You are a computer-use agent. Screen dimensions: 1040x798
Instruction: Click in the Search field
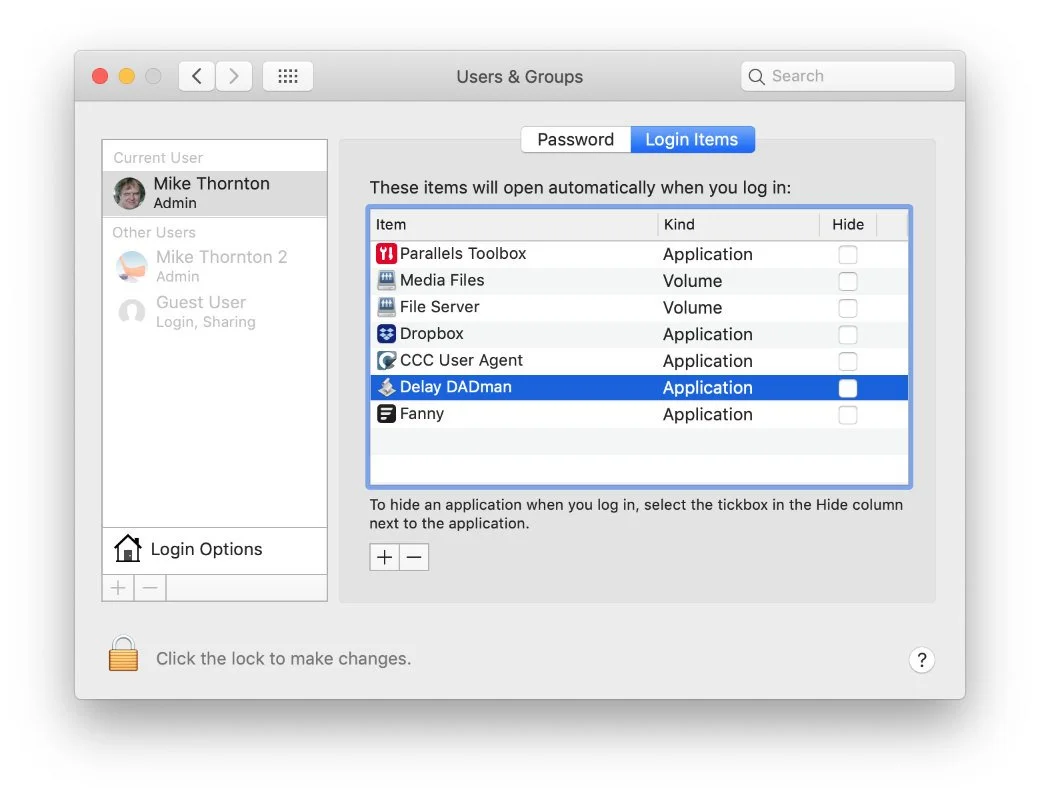(848, 76)
